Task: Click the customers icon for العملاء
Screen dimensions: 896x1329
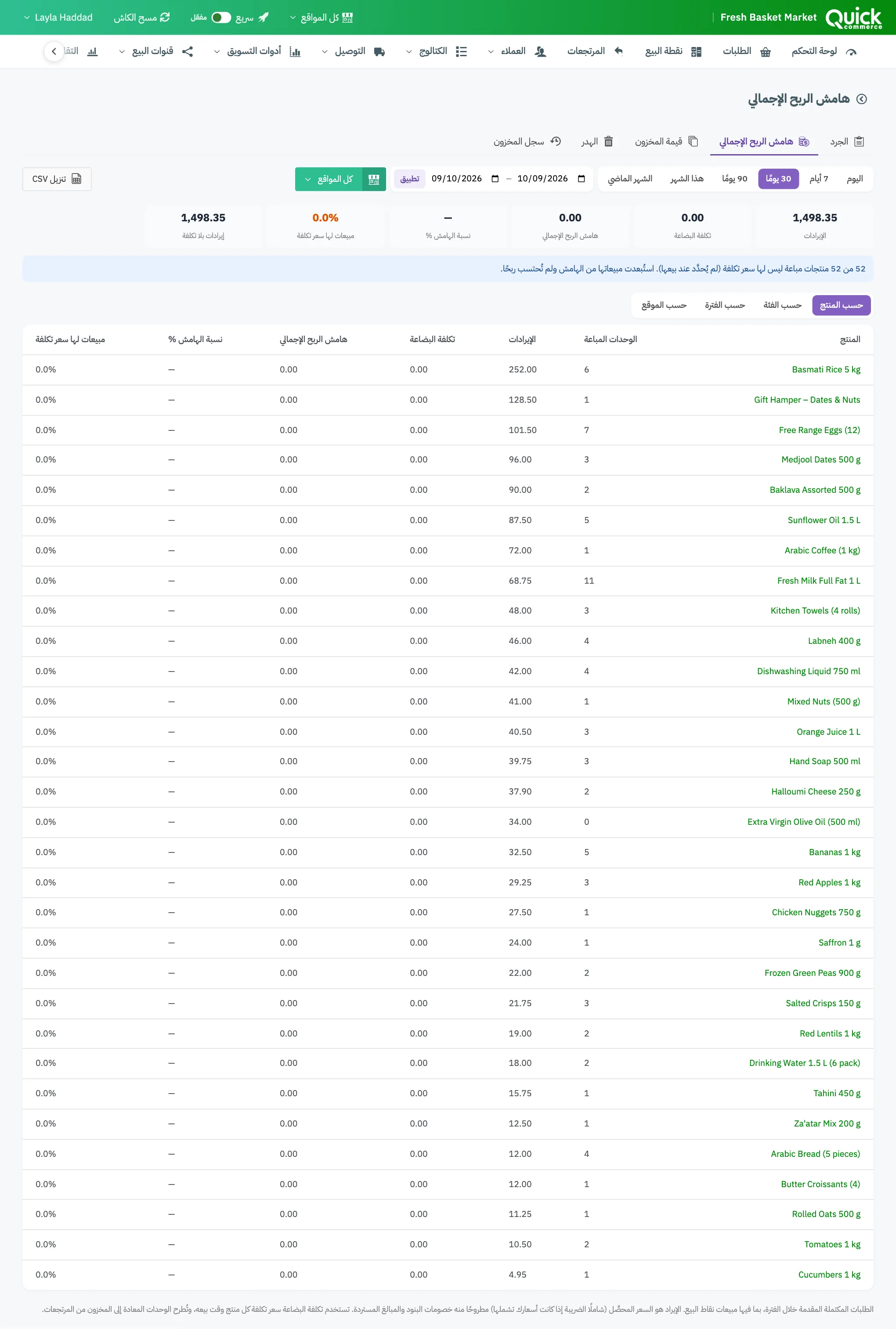Action: [541, 52]
